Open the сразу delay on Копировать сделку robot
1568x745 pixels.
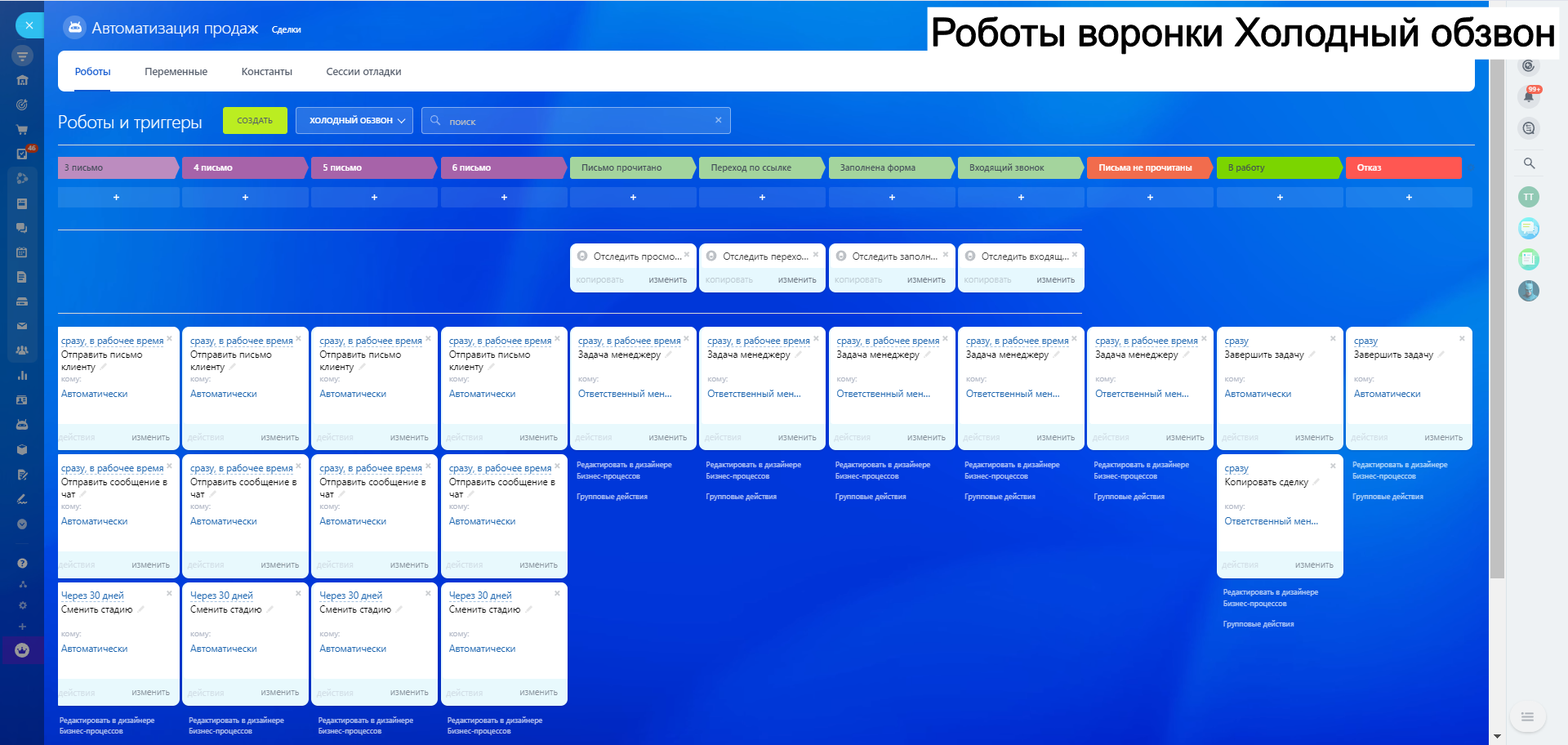click(1236, 468)
